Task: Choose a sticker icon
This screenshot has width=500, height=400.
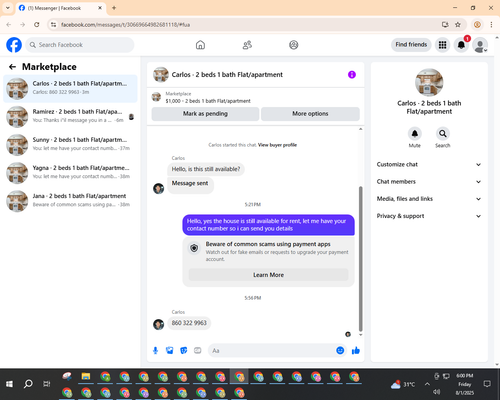Action: pyautogui.click(x=184, y=350)
